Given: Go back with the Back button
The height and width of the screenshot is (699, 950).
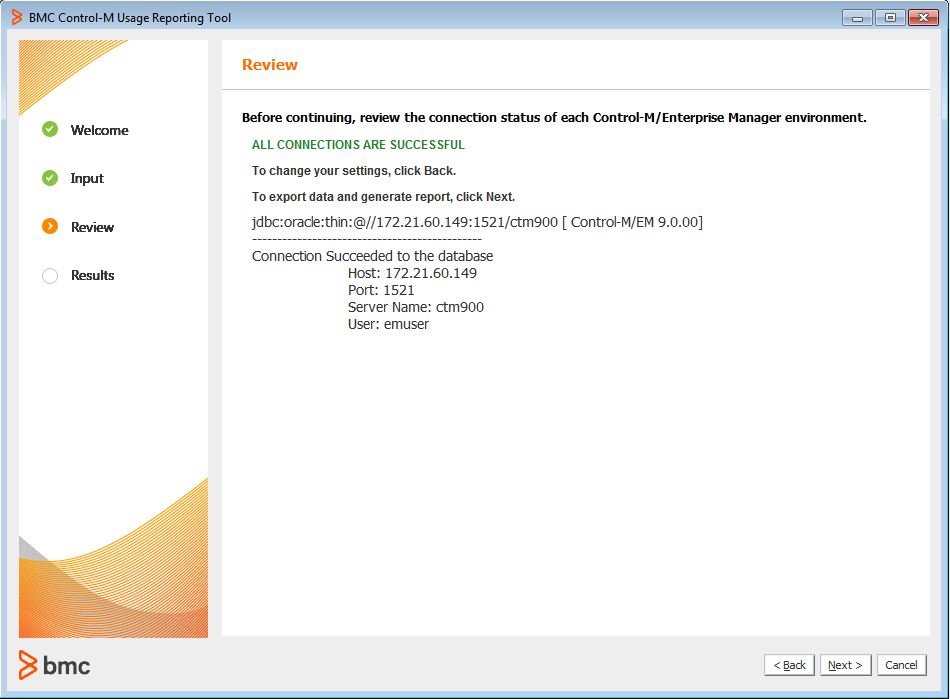Looking at the screenshot, I should point(789,664).
